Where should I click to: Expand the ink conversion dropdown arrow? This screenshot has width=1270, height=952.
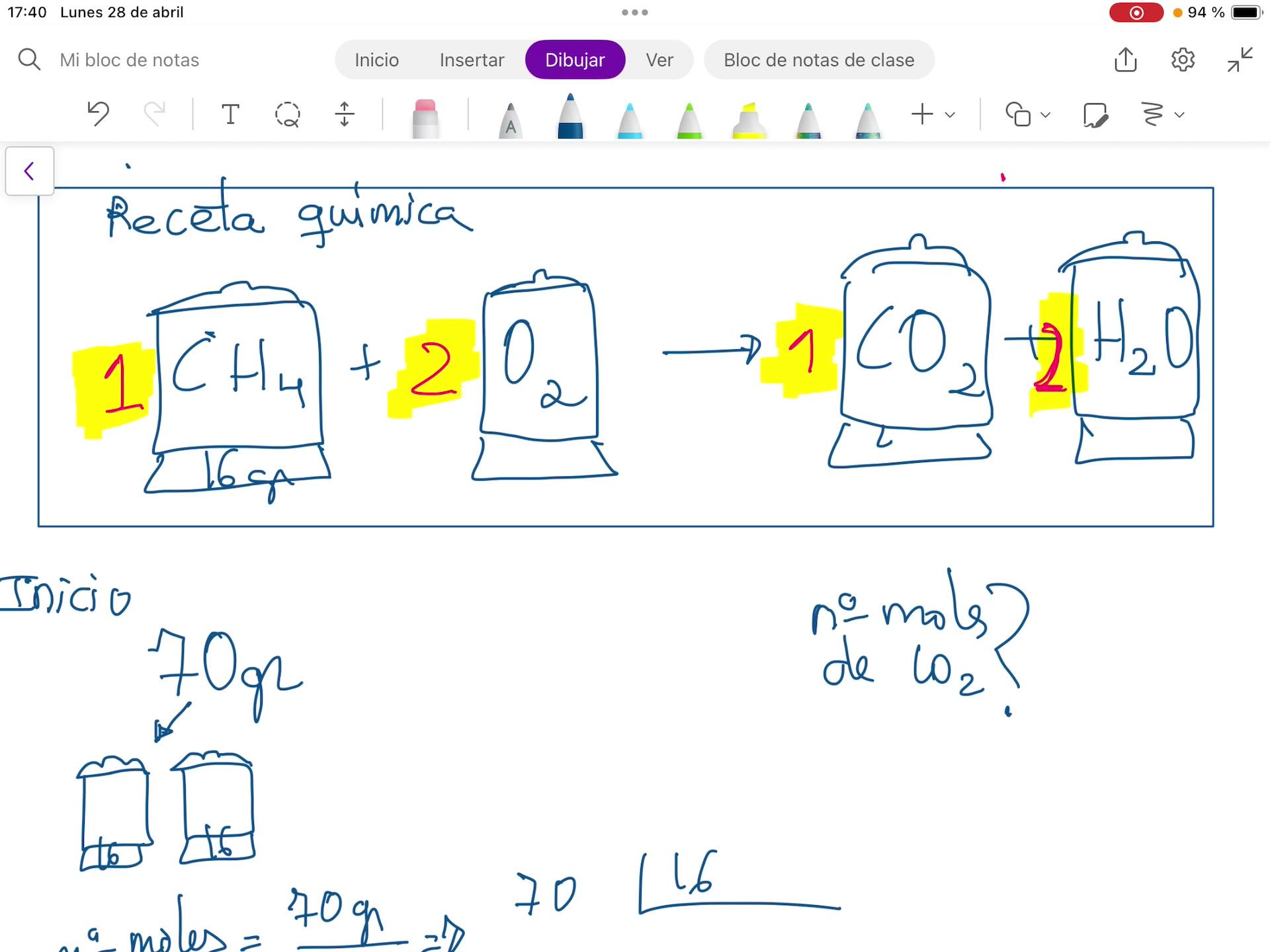(1179, 114)
